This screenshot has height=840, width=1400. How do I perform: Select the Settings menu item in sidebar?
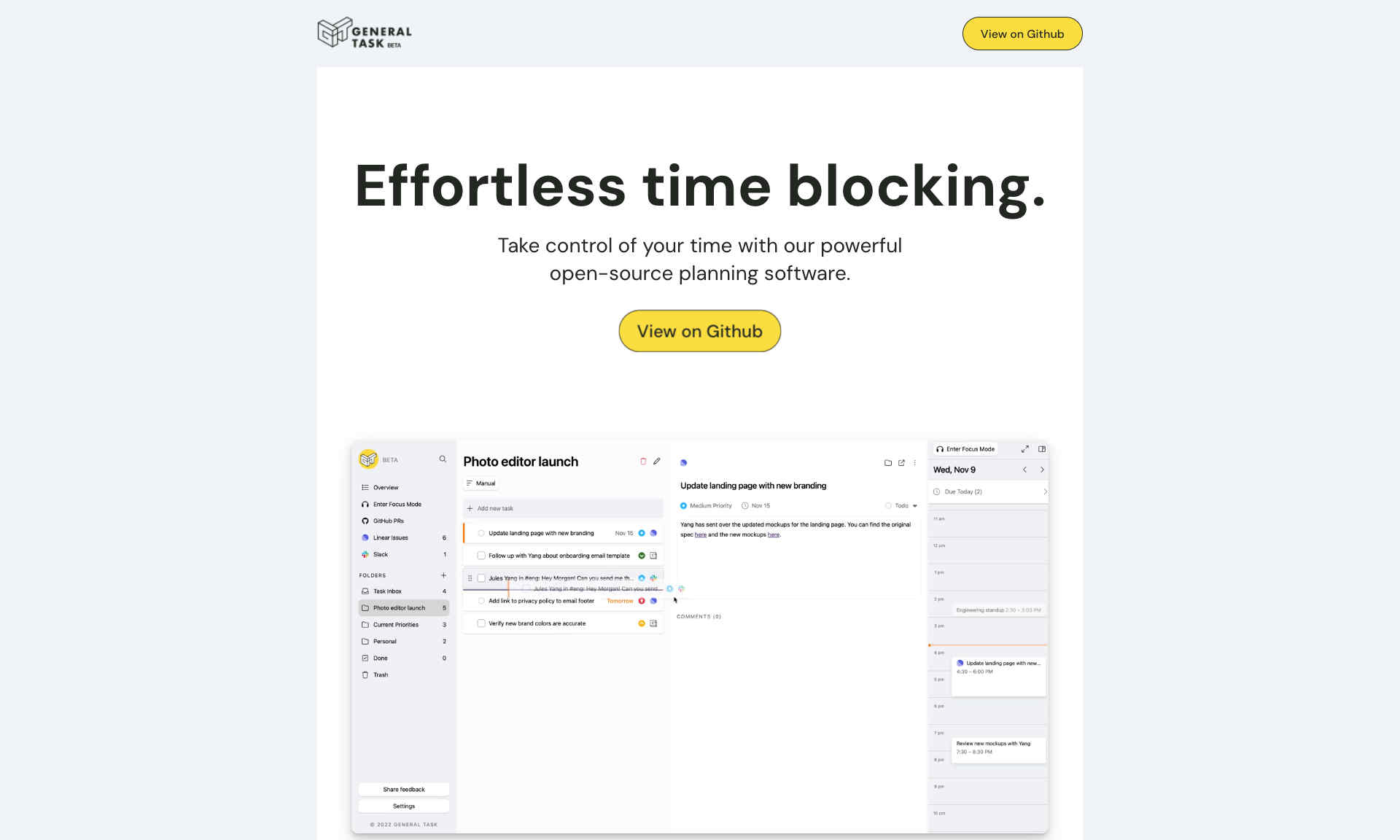(x=403, y=806)
